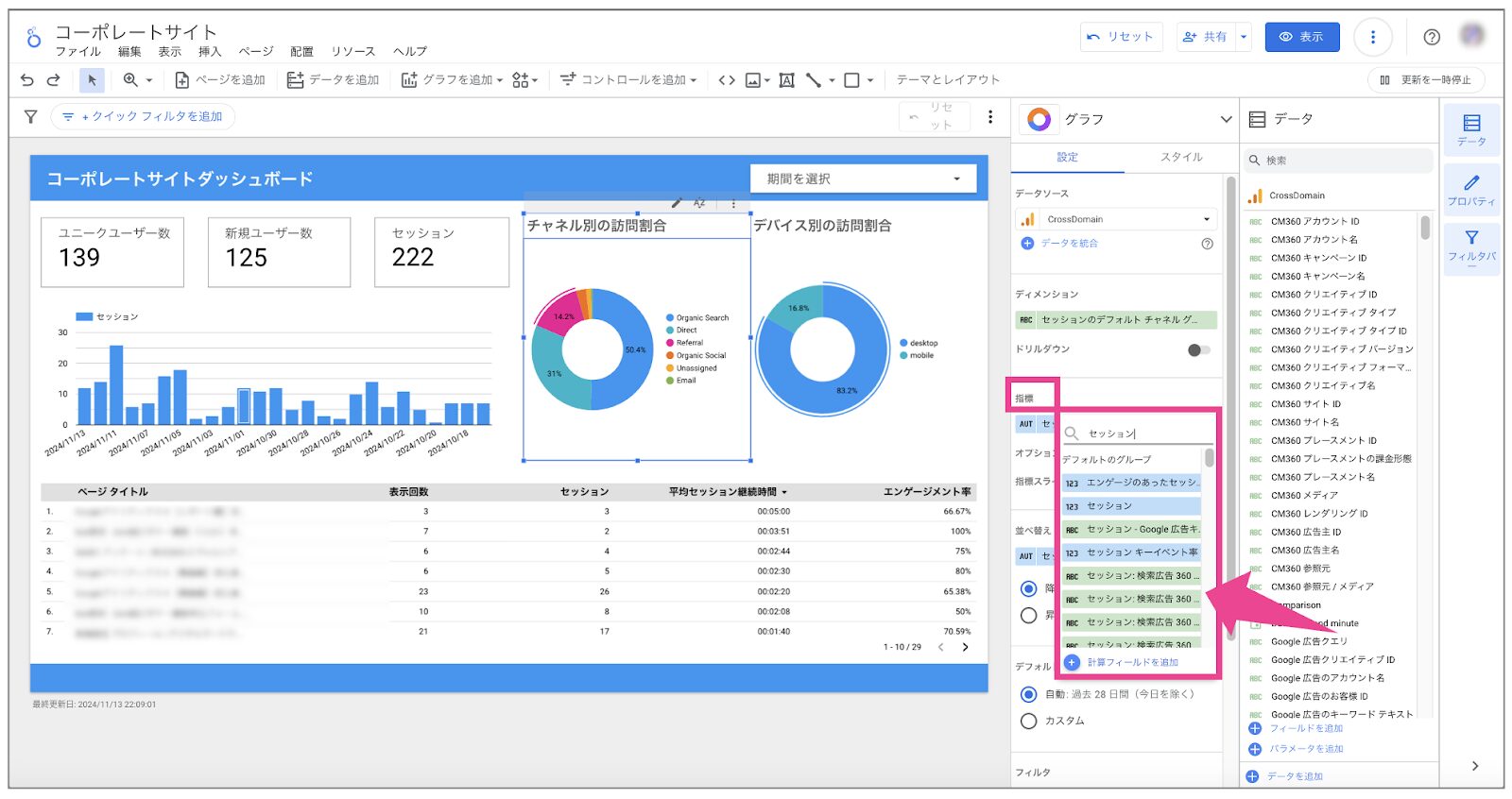The height and width of the screenshot is (799, 1512).
Task: Open the 挿入 menu
Action: (x=210, y=52)
